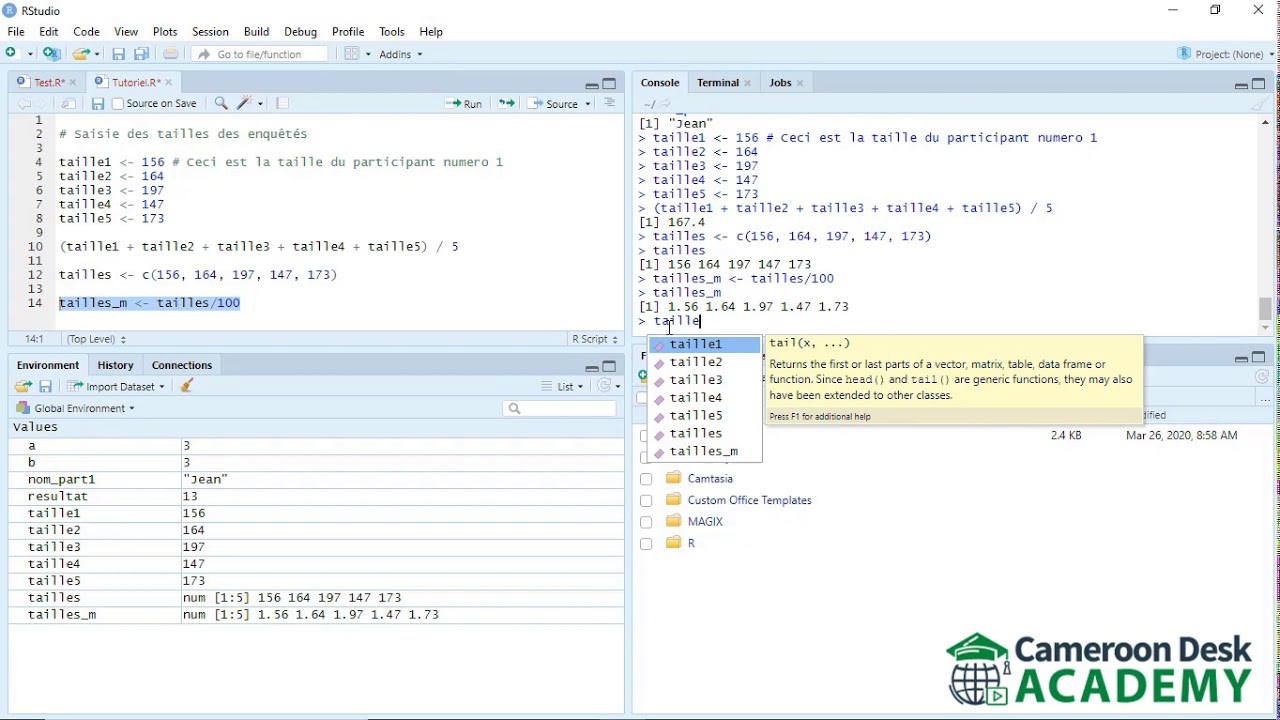Open the Session menu
Image resolution: width=1280 pixels, height=720 pixels.
(210, 32)
